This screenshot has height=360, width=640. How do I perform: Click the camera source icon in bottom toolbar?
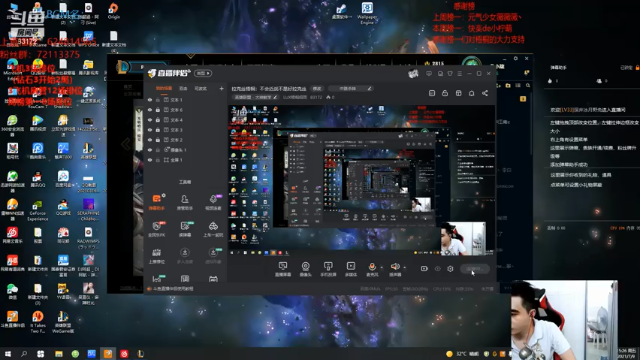[305, 269]
